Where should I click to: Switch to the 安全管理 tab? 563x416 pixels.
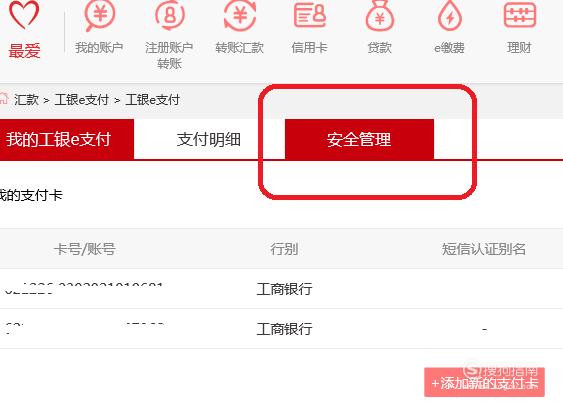click(359, 139)
